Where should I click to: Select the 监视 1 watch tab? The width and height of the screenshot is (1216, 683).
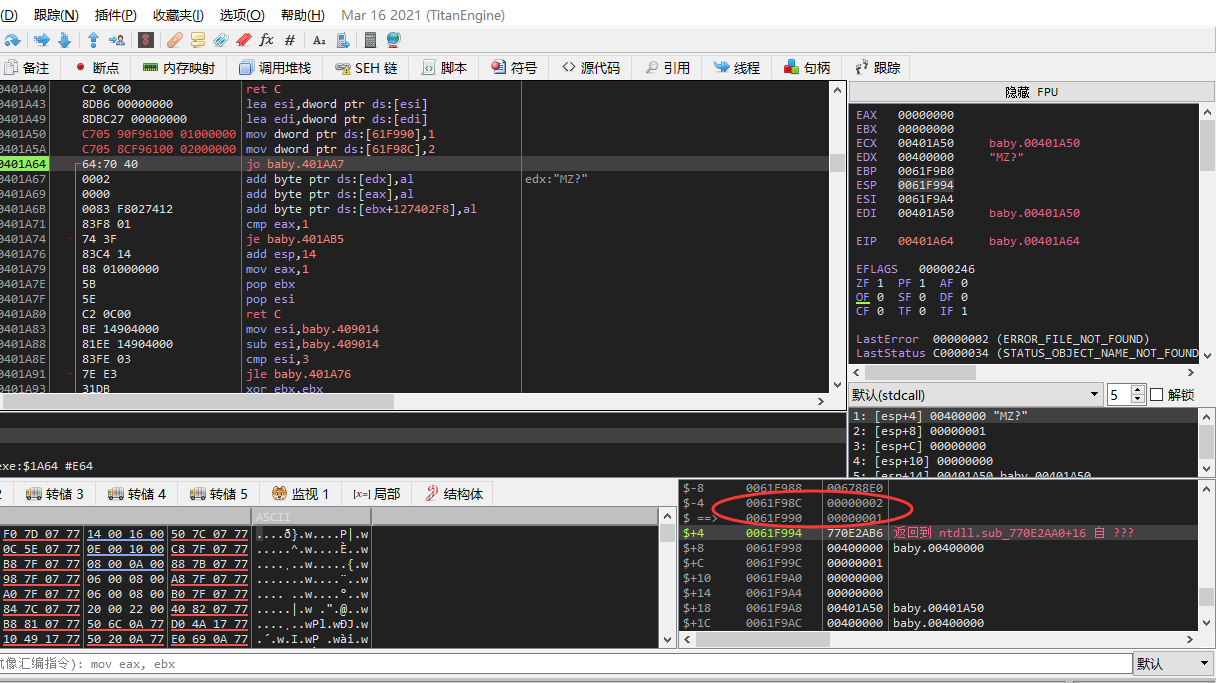tap(300, 494)
